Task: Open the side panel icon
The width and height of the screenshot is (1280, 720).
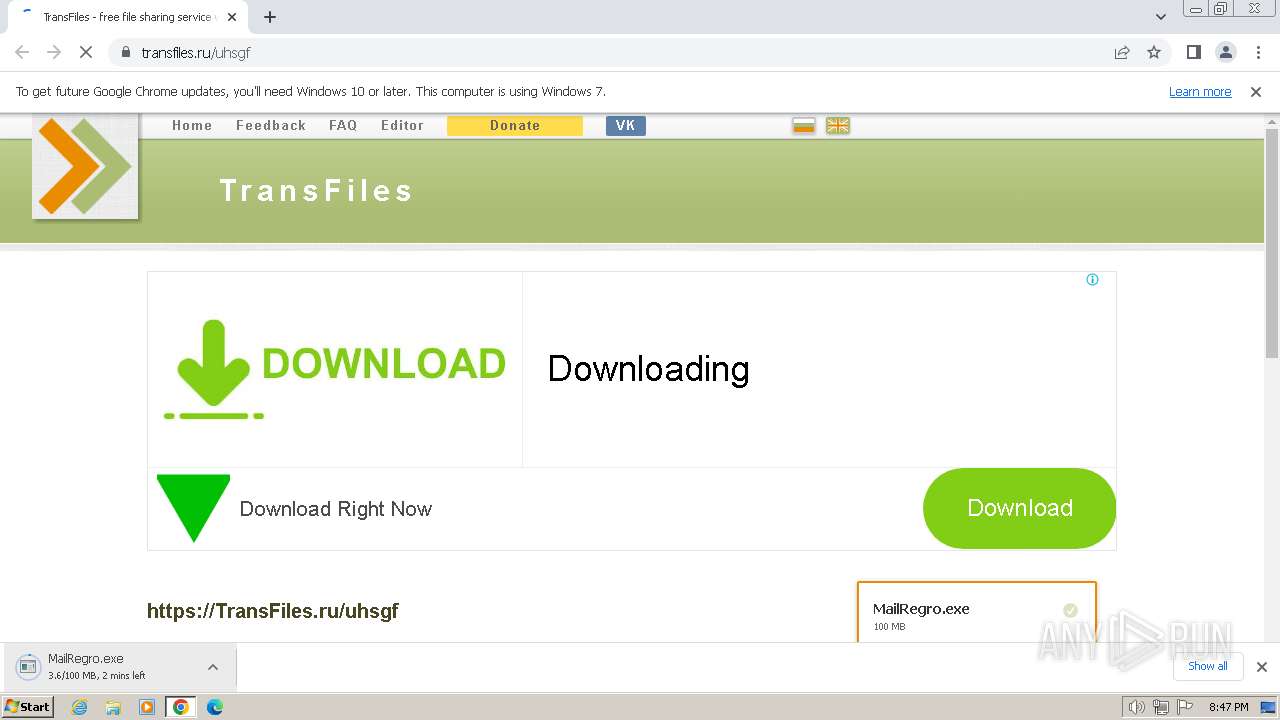Action: (1193, 53)
